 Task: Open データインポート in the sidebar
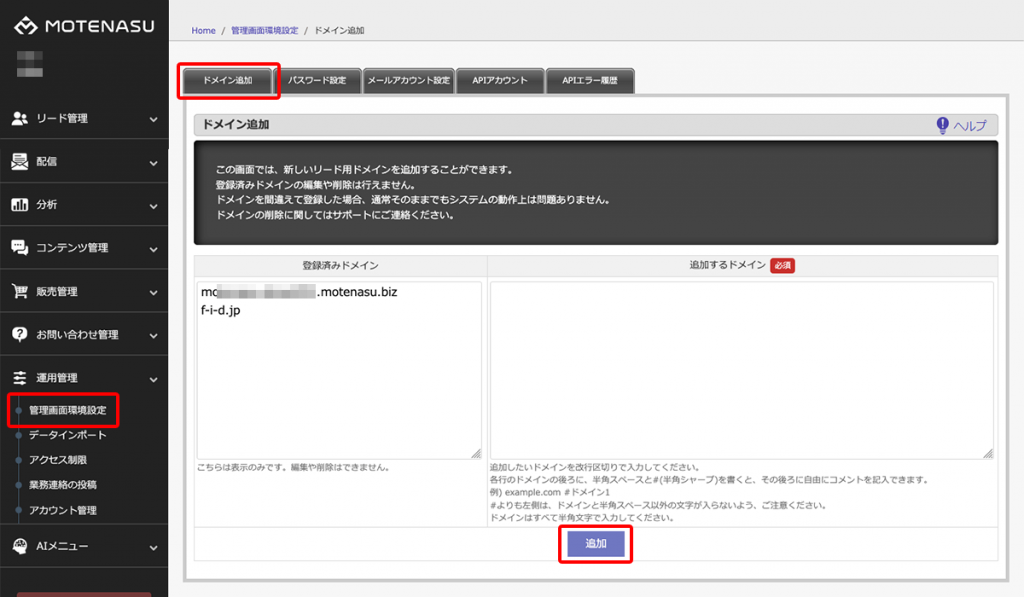point(68,435)
